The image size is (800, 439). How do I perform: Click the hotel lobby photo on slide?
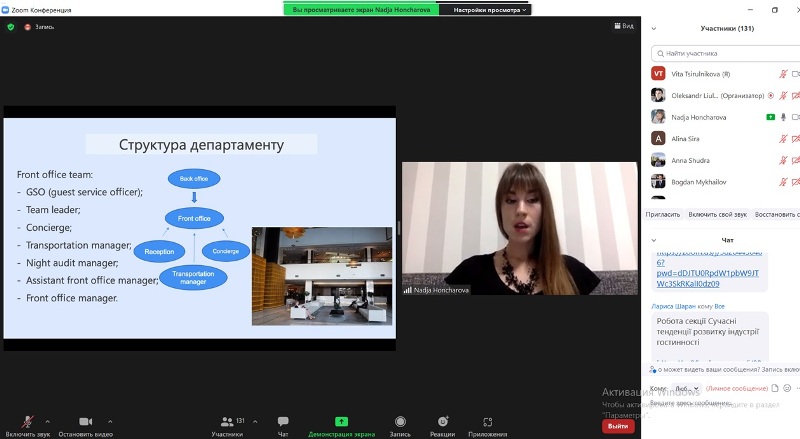pyautogui.click(x=322, y=276)
